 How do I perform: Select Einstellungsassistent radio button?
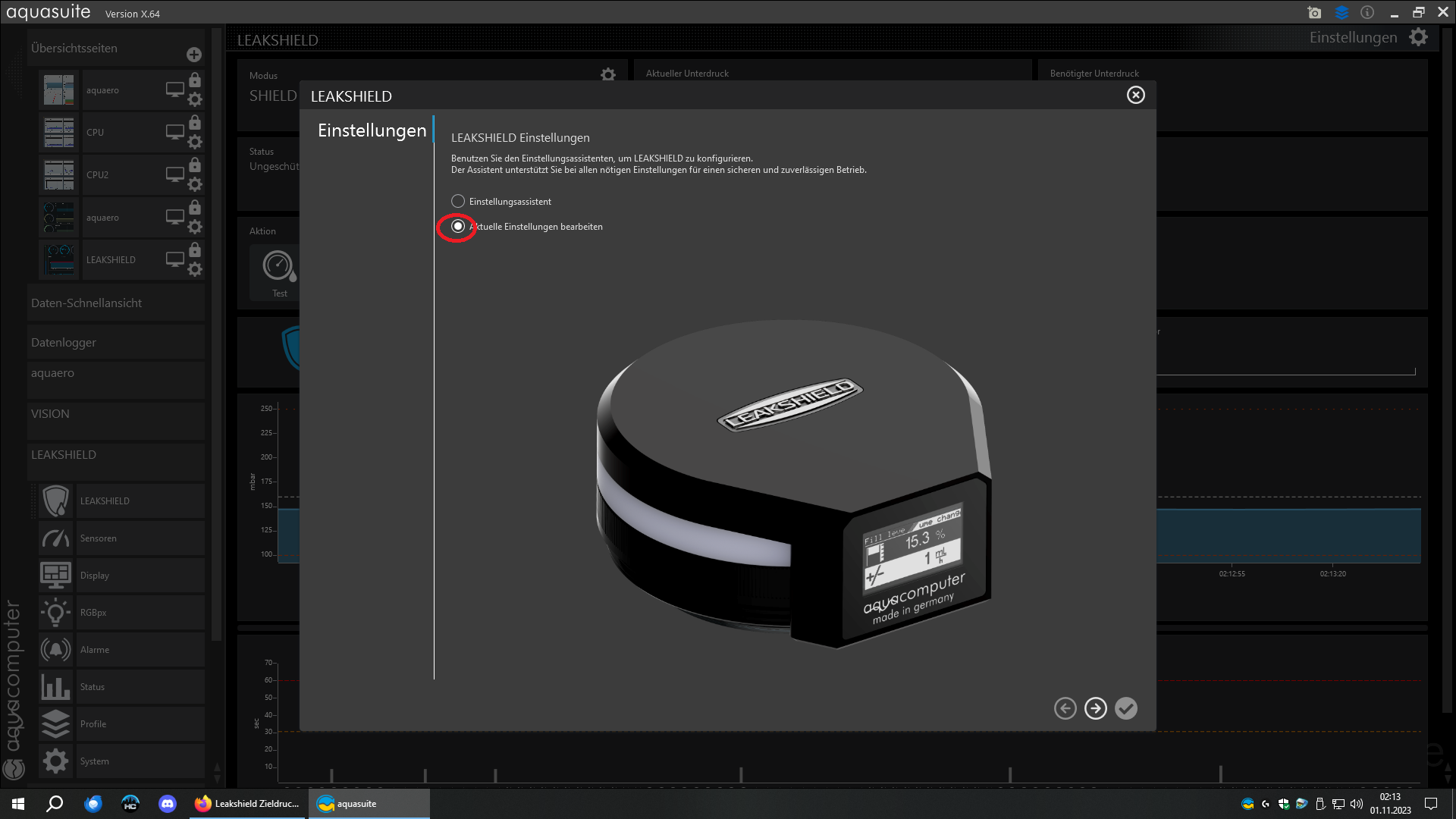(458, 202)
